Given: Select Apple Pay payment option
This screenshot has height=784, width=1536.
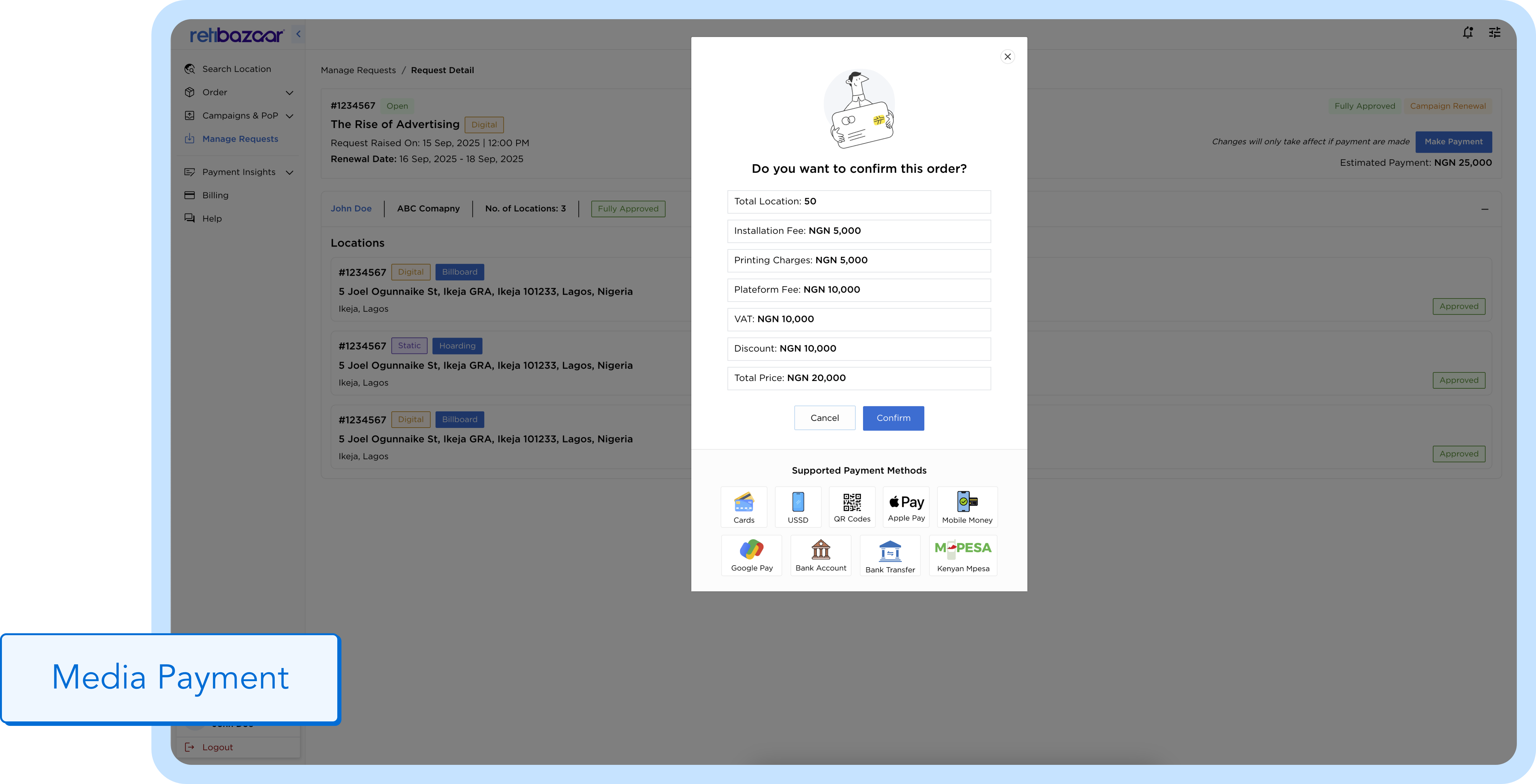Looking at the screenshot, I should [906, 507].
